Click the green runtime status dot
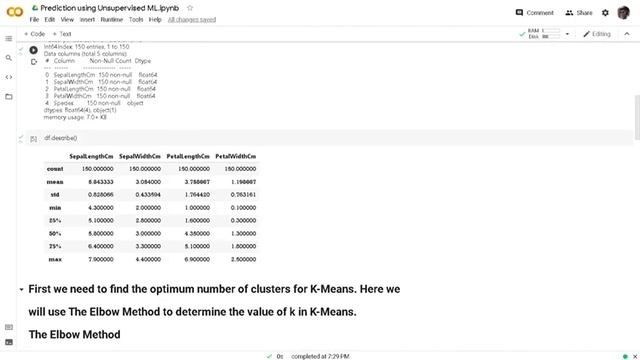640x360 pixels. click(625, 356)
